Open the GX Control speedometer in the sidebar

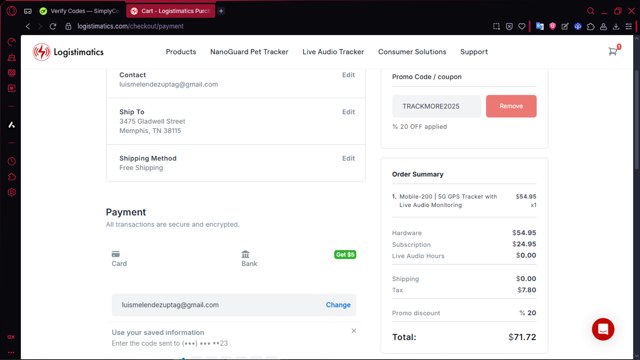pos(11,42)
